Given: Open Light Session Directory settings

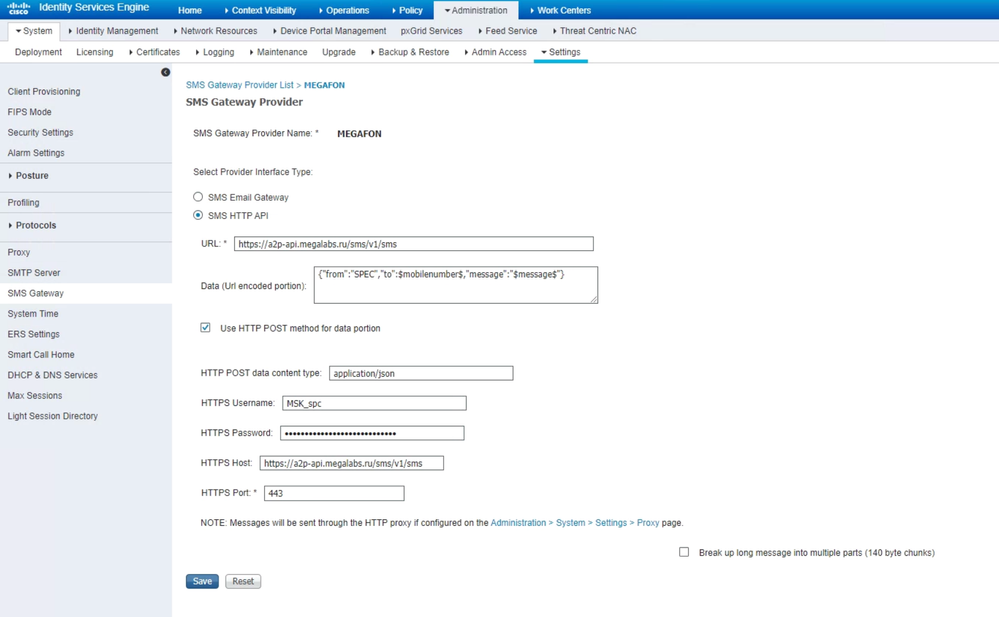Looking at the screenshot, I should point(53,416).
